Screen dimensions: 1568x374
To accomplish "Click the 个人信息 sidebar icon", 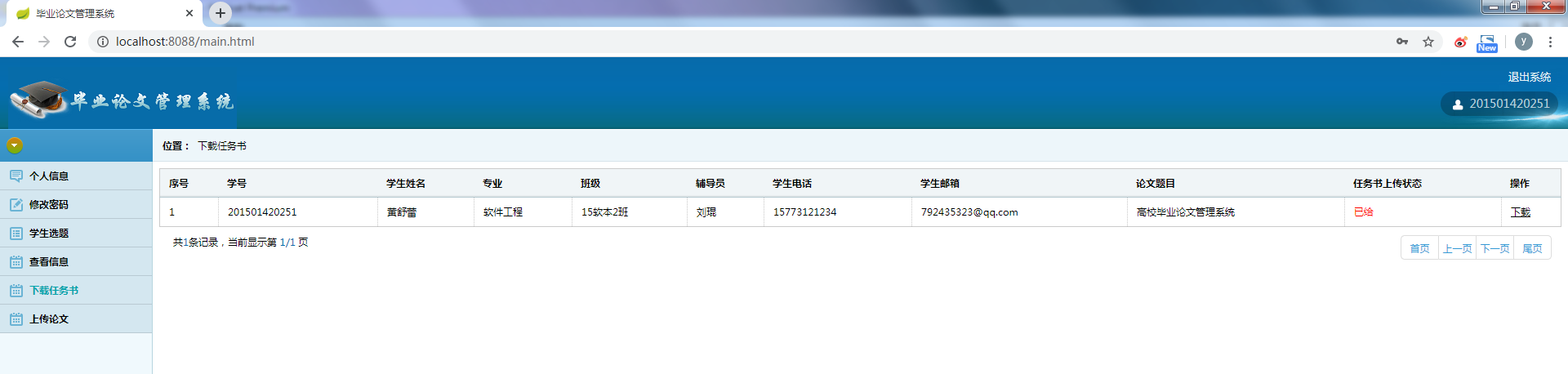I will click(16, 176).
